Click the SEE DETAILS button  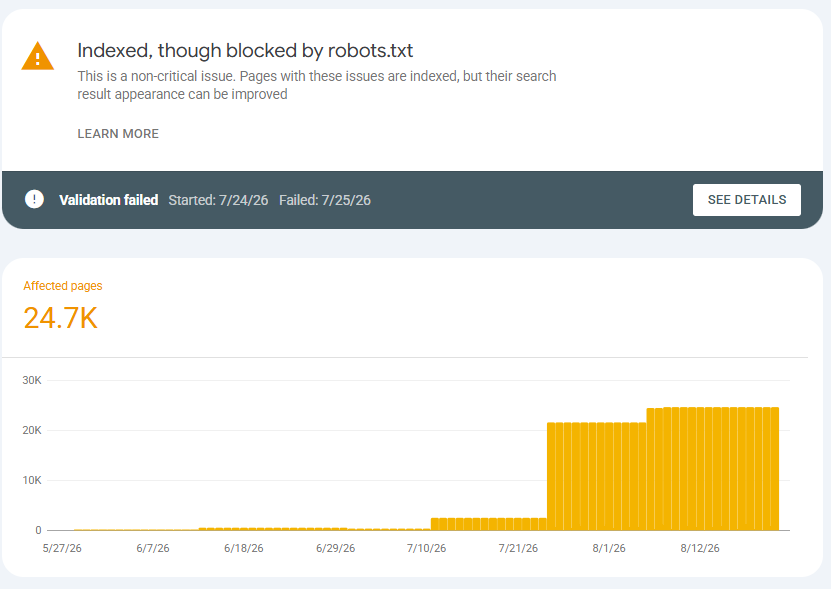tap(747, 200)
